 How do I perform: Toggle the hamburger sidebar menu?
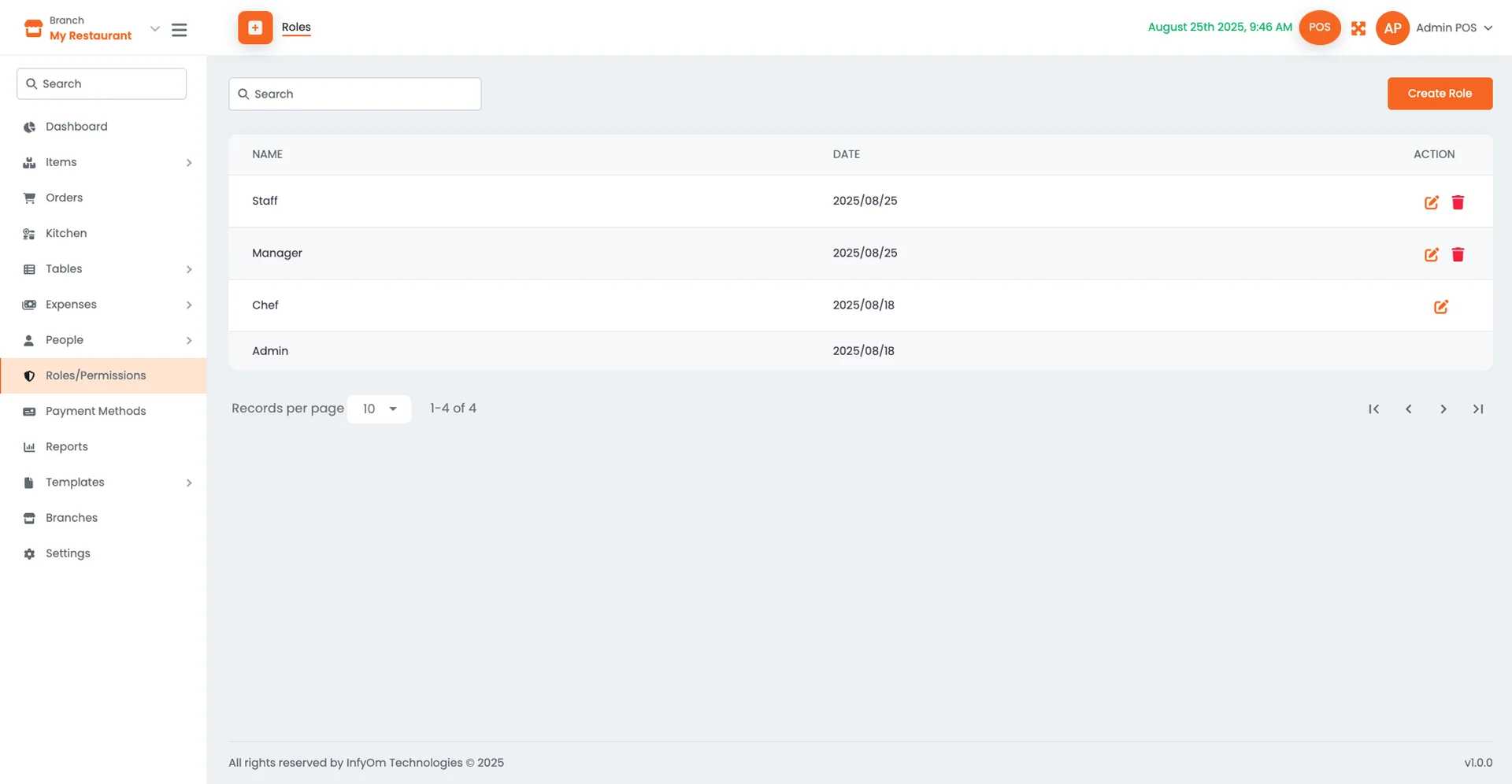point(180,30)
